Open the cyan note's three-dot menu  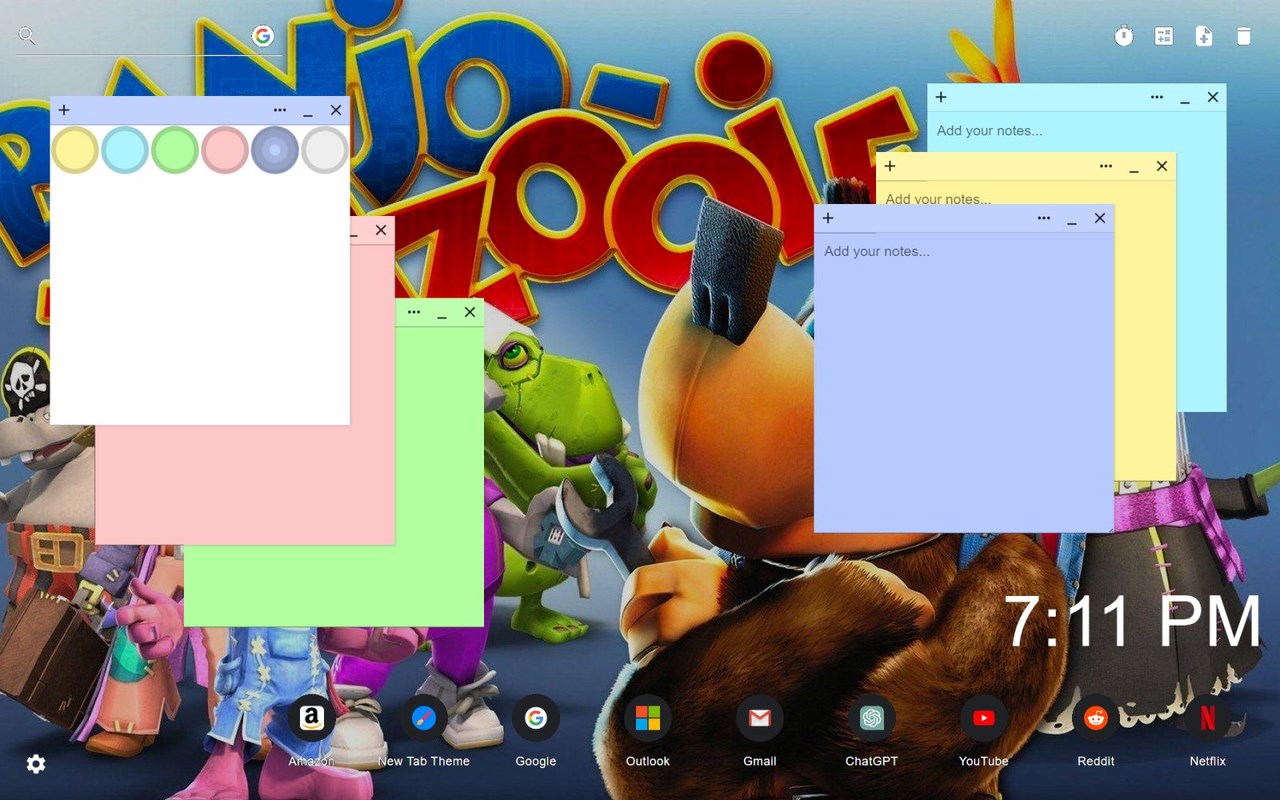(x=1157, y=97)
